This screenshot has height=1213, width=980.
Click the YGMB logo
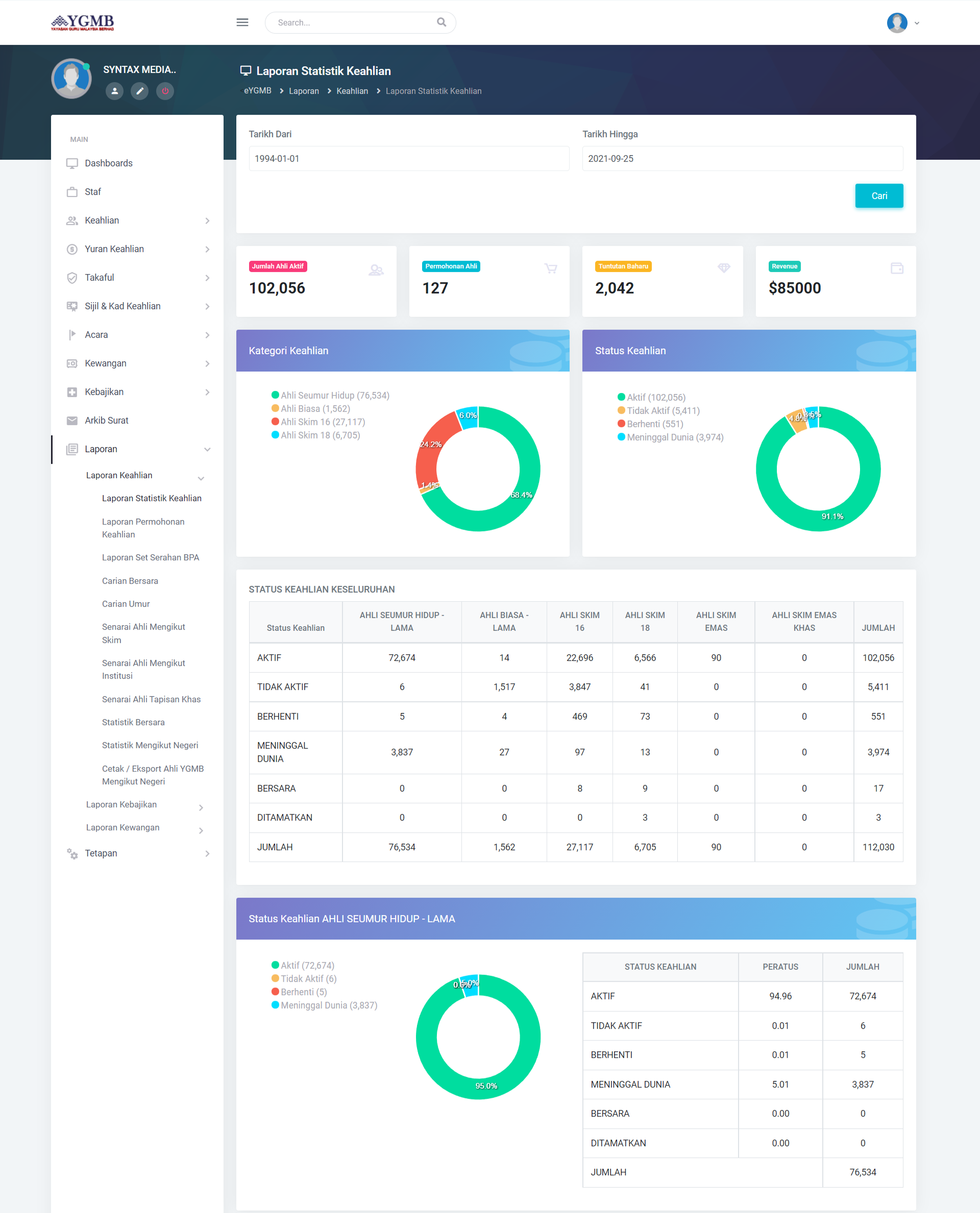82,22
